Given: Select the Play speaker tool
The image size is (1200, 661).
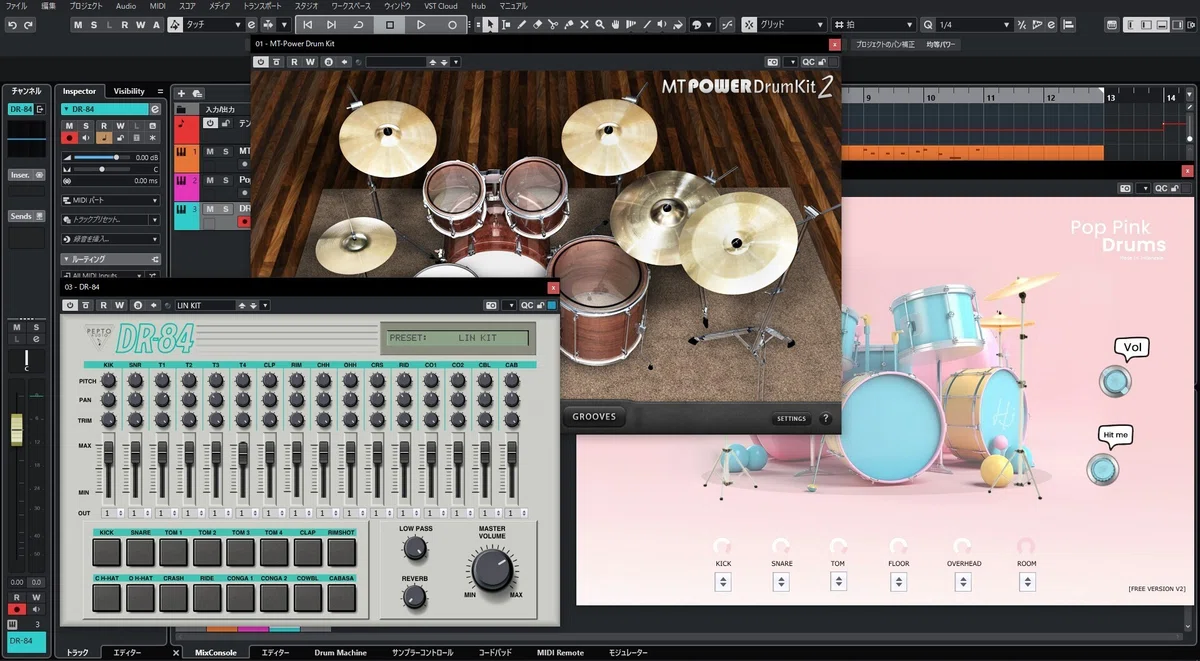Looking at the screenshot, I should [661, 25].
